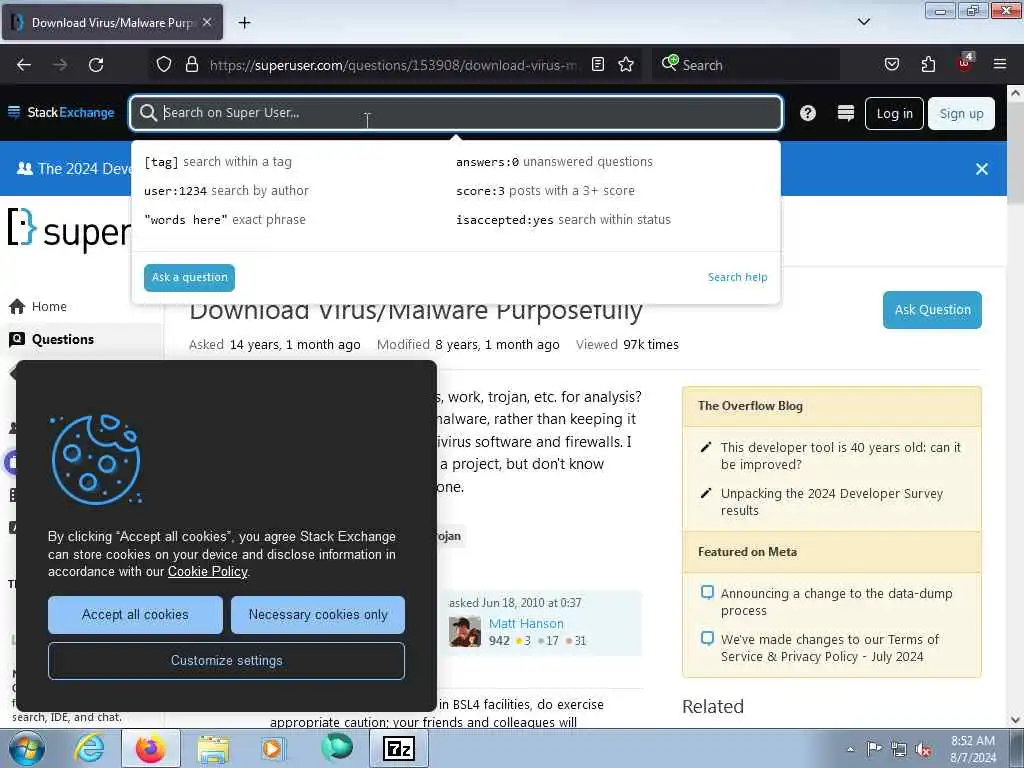Click the "user:1234 search by author" hint

227,191
